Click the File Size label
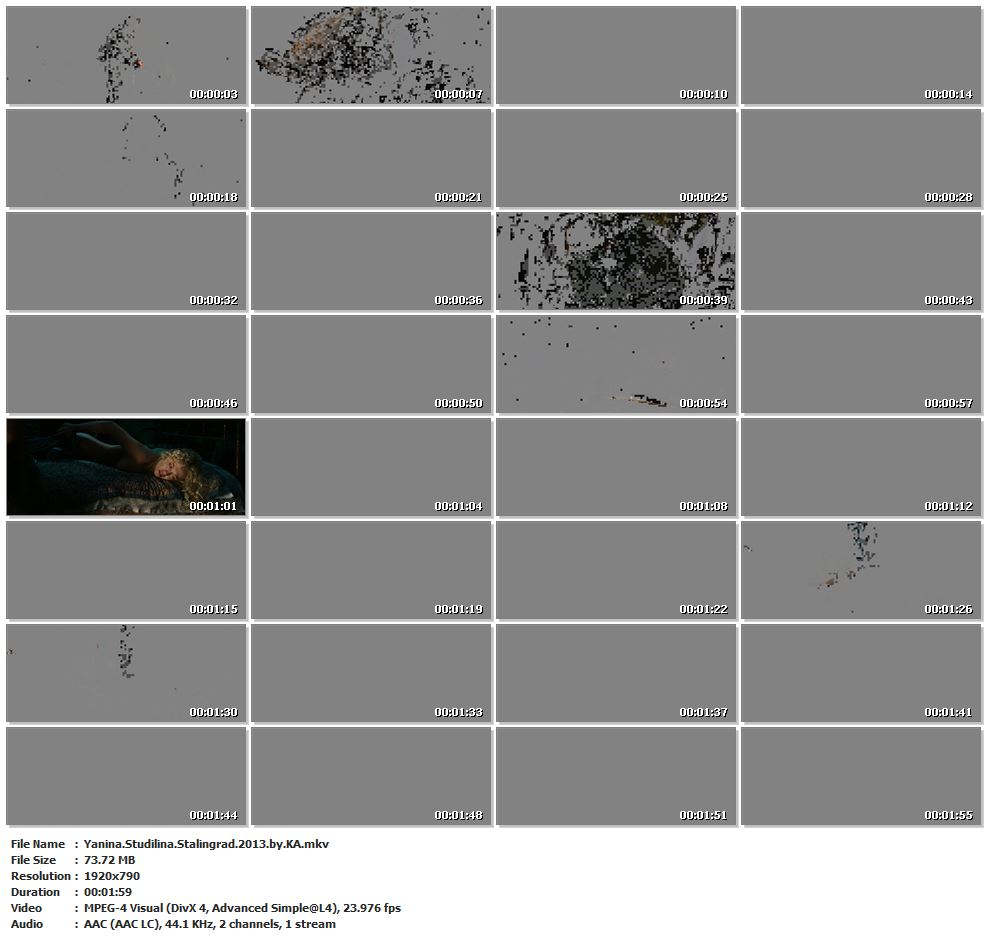Image resolution: width=987 pixels, height=937 pixels. 33,860
